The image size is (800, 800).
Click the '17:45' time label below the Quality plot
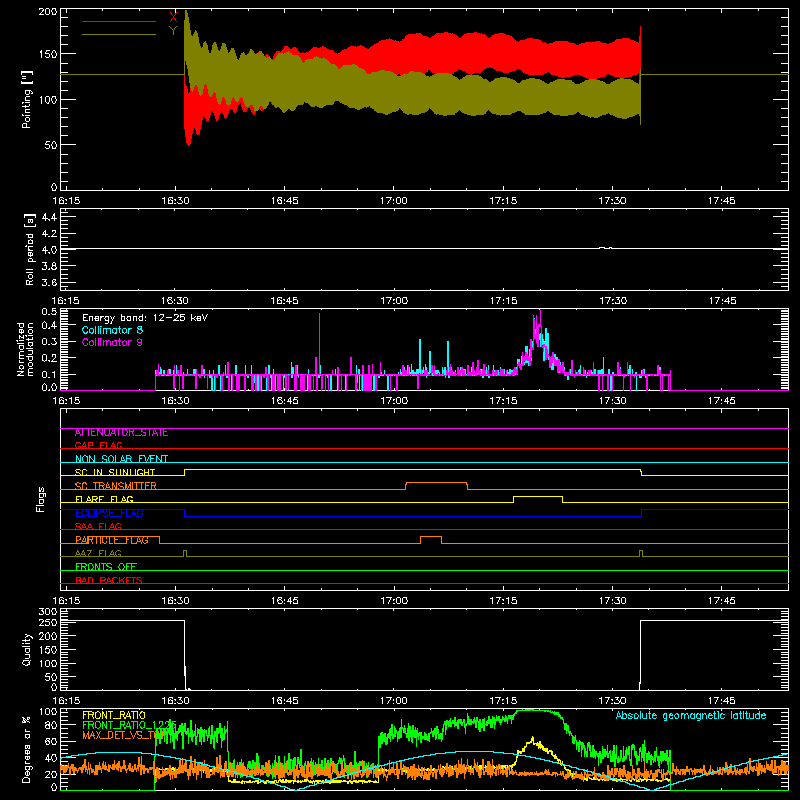tap(721, 701)
